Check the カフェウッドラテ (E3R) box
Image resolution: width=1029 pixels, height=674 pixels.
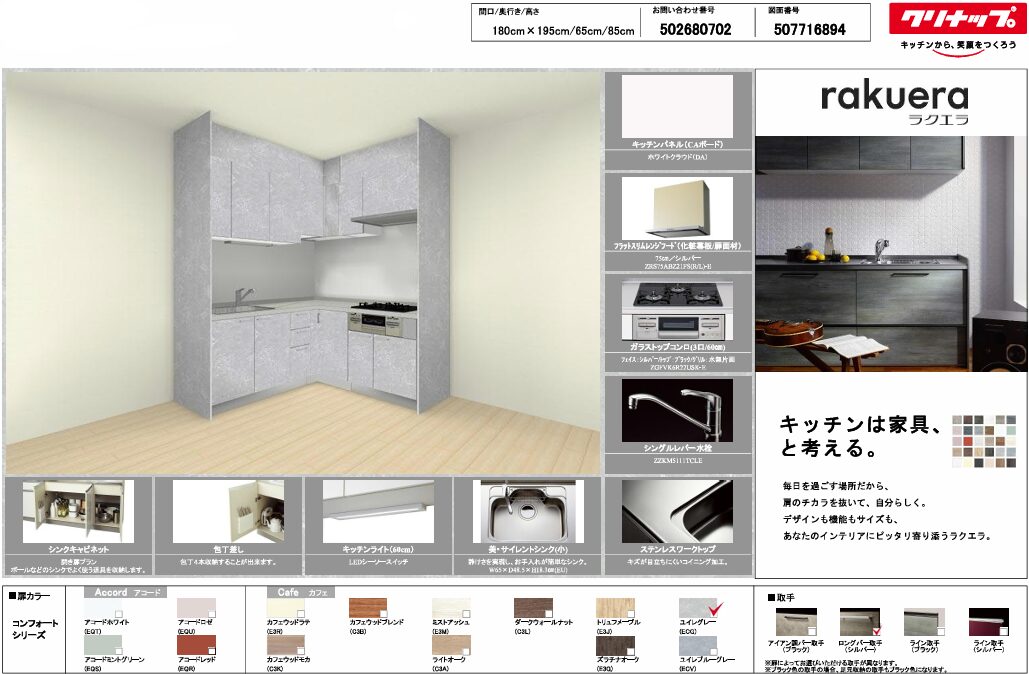click(301, 614)
